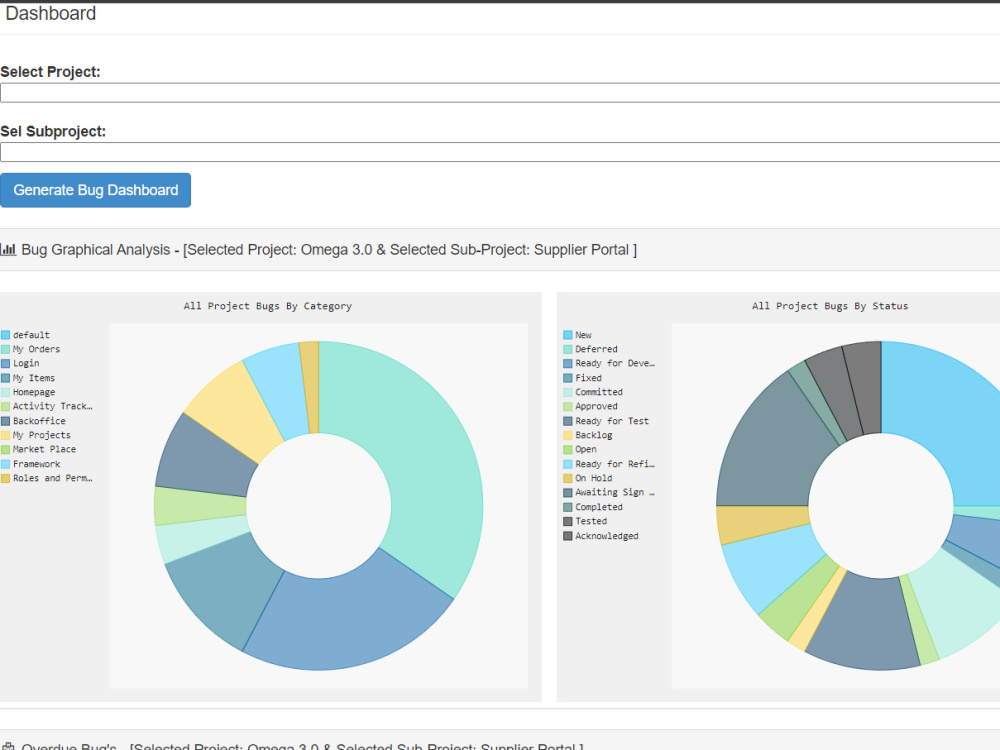The width and height of the screenshot is (1000, 750).
Task: Toggle the Login legend swatch
Action: coord(6,364)
